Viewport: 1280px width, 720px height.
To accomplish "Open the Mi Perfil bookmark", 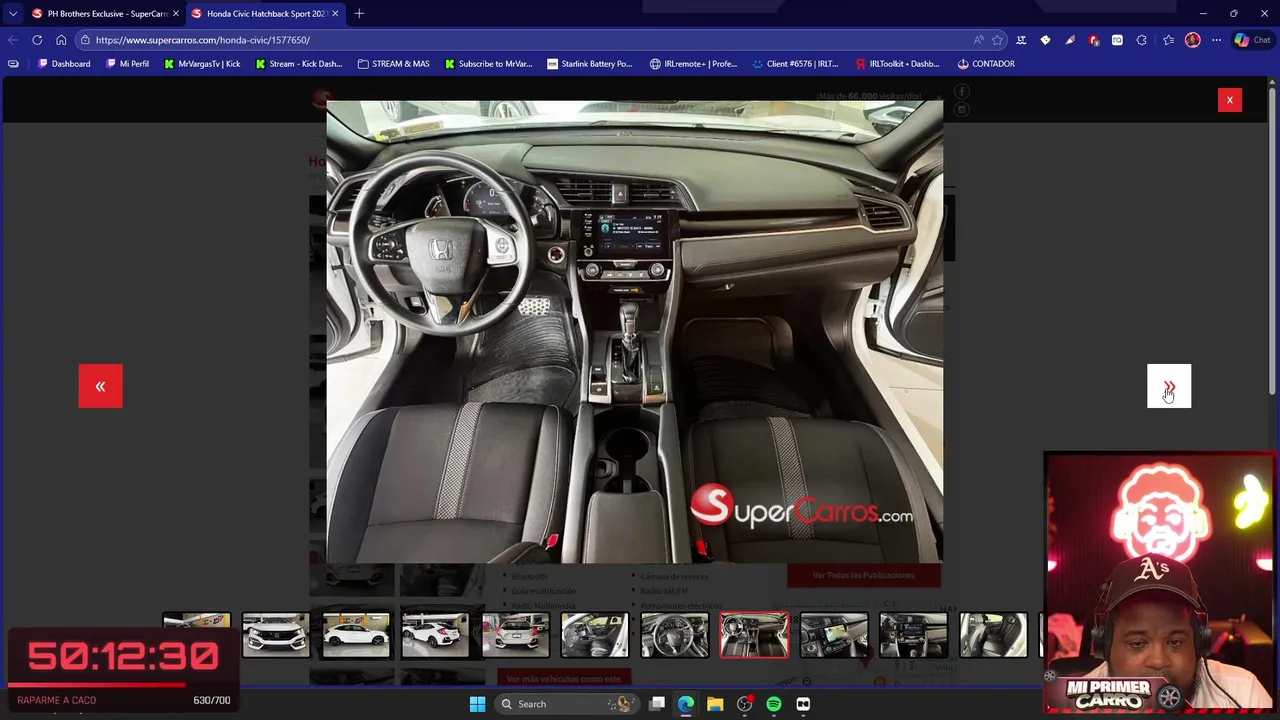I will (x=127, y=64).
